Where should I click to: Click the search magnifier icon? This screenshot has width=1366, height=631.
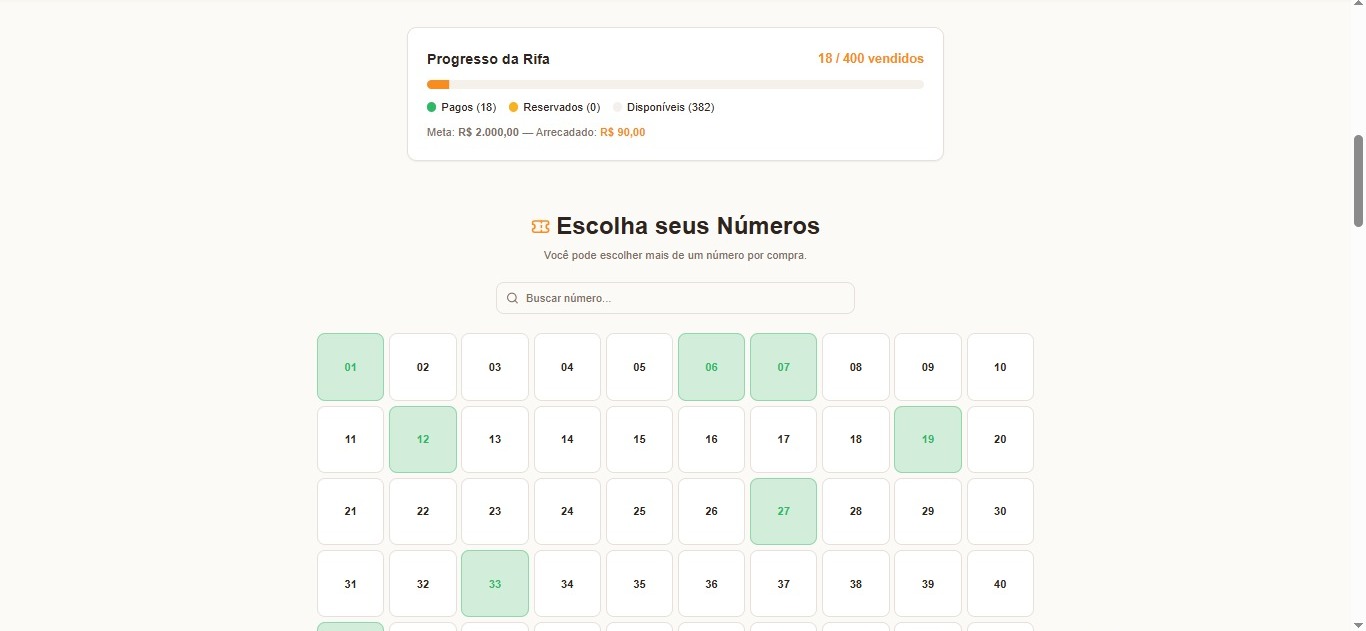pyautogui.click(x=512, y=298)
